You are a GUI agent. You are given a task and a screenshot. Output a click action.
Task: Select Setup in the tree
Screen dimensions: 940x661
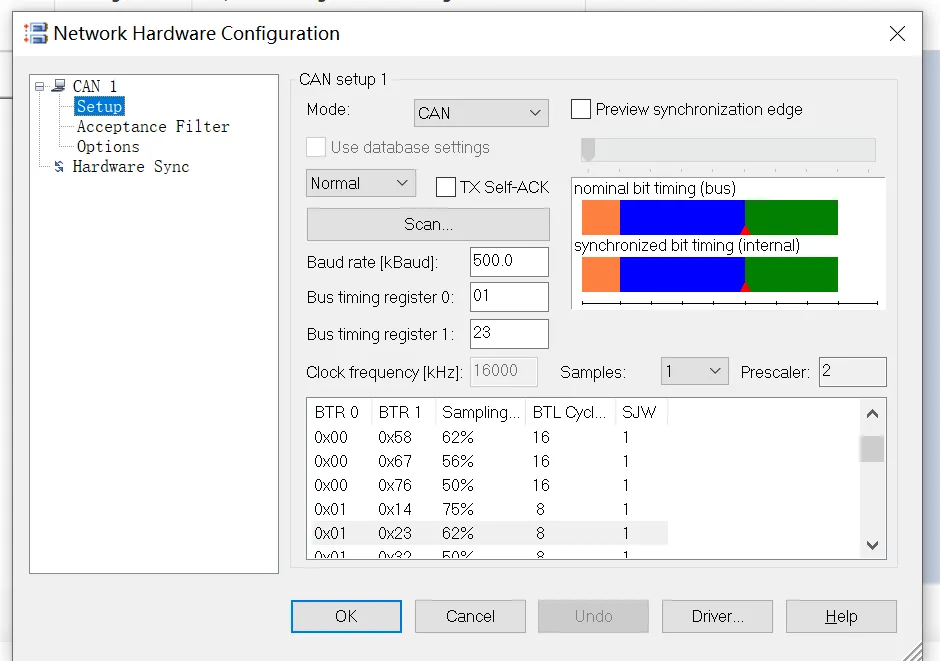pyautogui.click(x=100, y=107)
